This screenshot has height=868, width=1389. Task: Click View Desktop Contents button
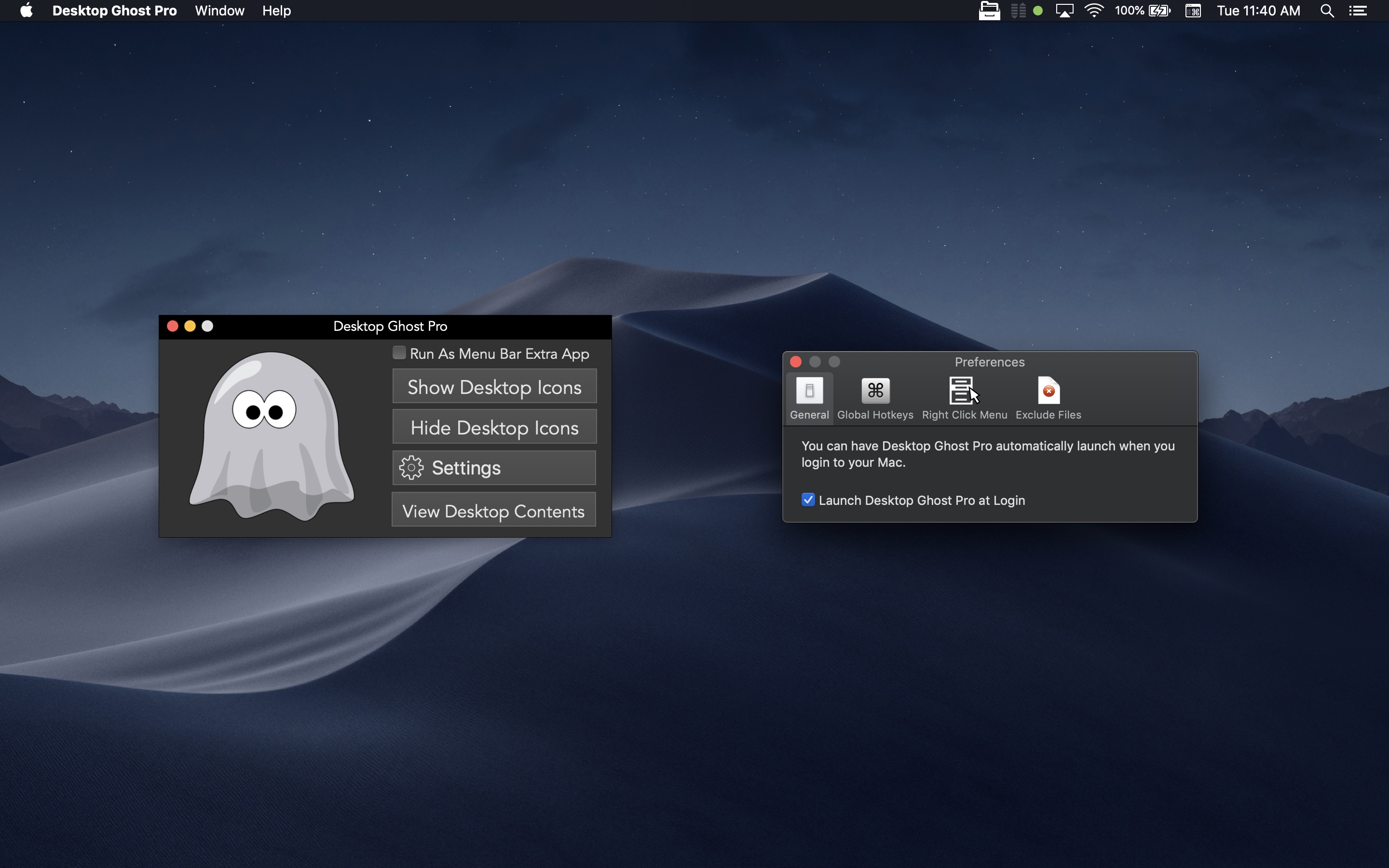[x=494, y=511]
